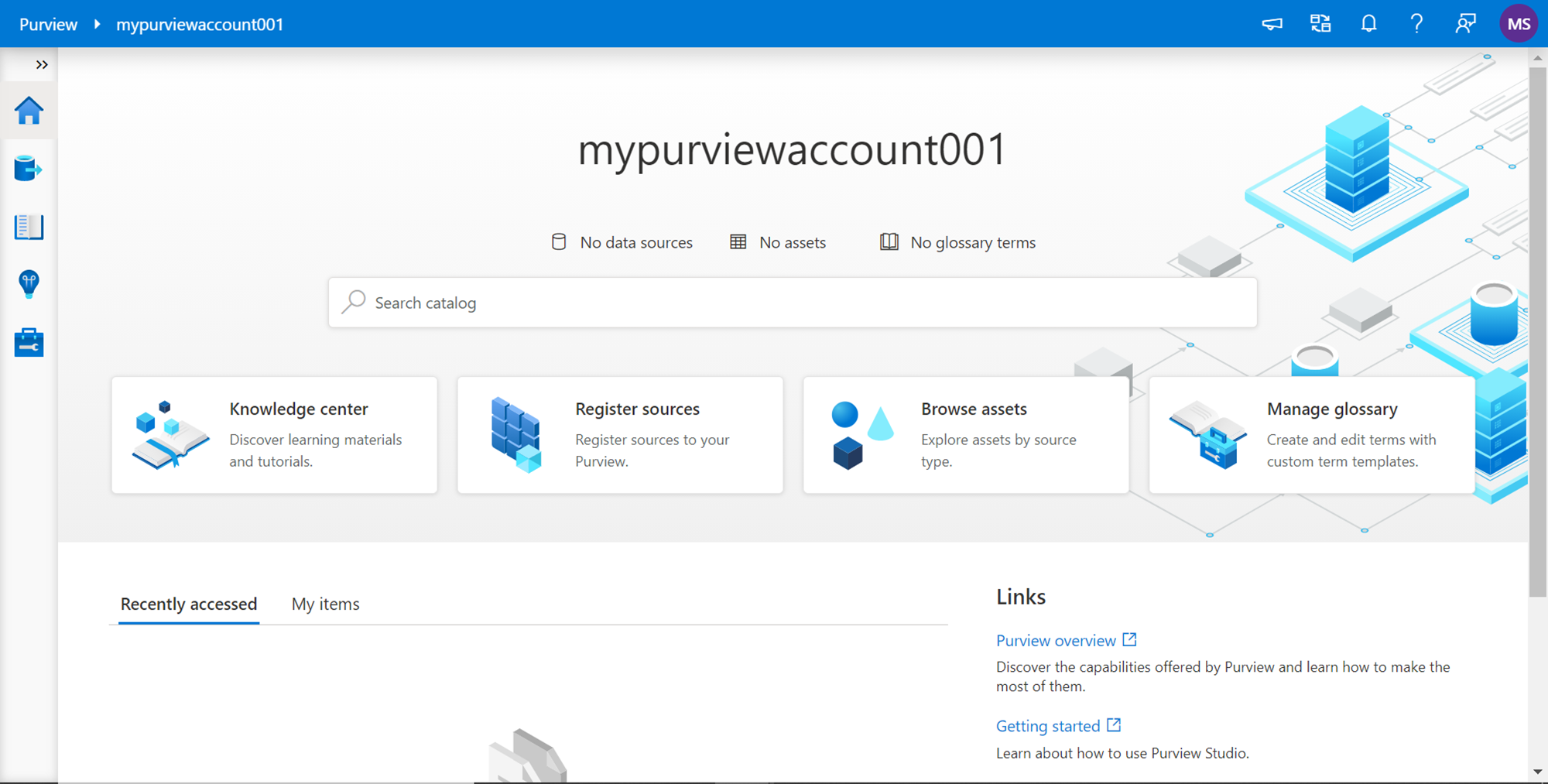Click the 'No assets' text
The width and height of the screenshot is (1548, 784).
793,243
